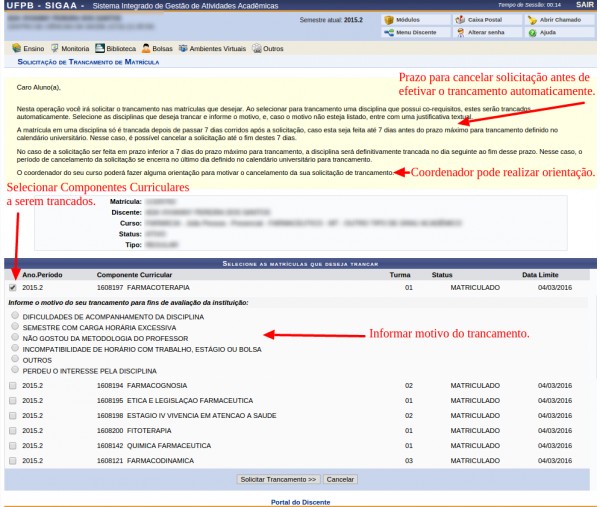Image resolution: width=600 pixels, height=507 pixels.
Task: Open the Monitoria menu
Action: (75, 49)
